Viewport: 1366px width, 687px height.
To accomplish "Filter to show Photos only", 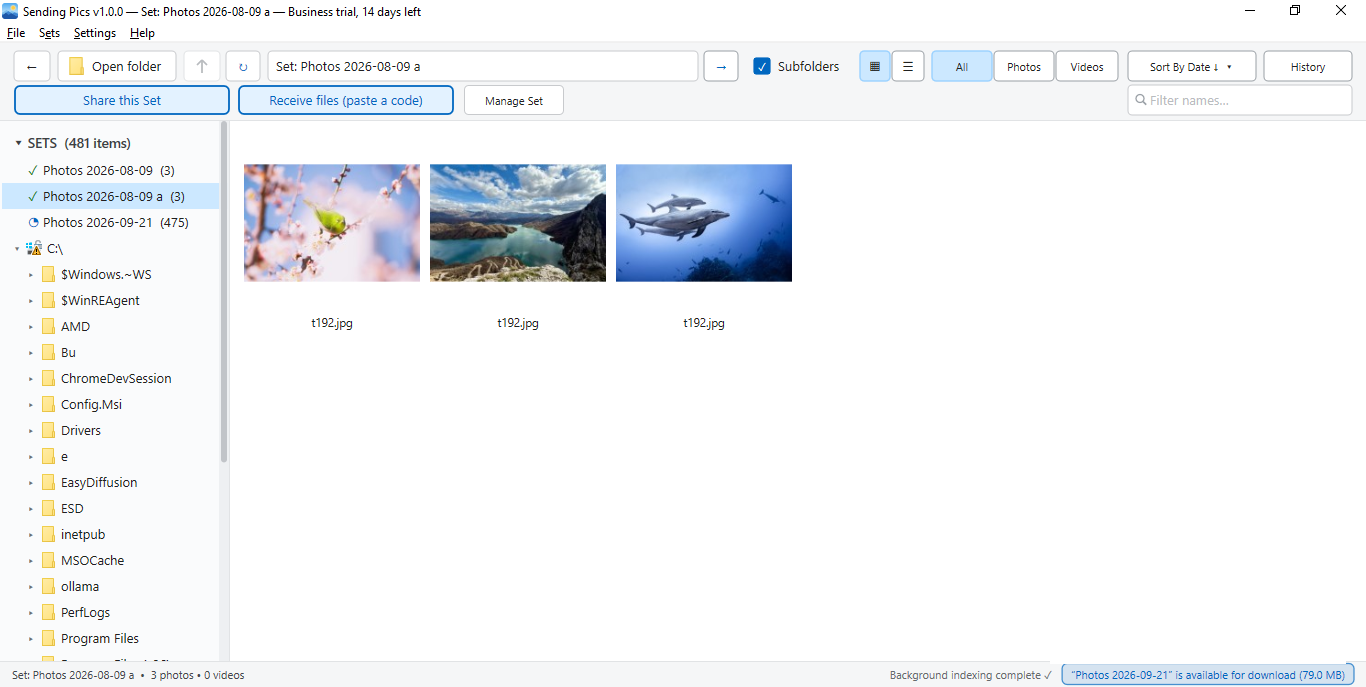I will [x=1024, y=67].
